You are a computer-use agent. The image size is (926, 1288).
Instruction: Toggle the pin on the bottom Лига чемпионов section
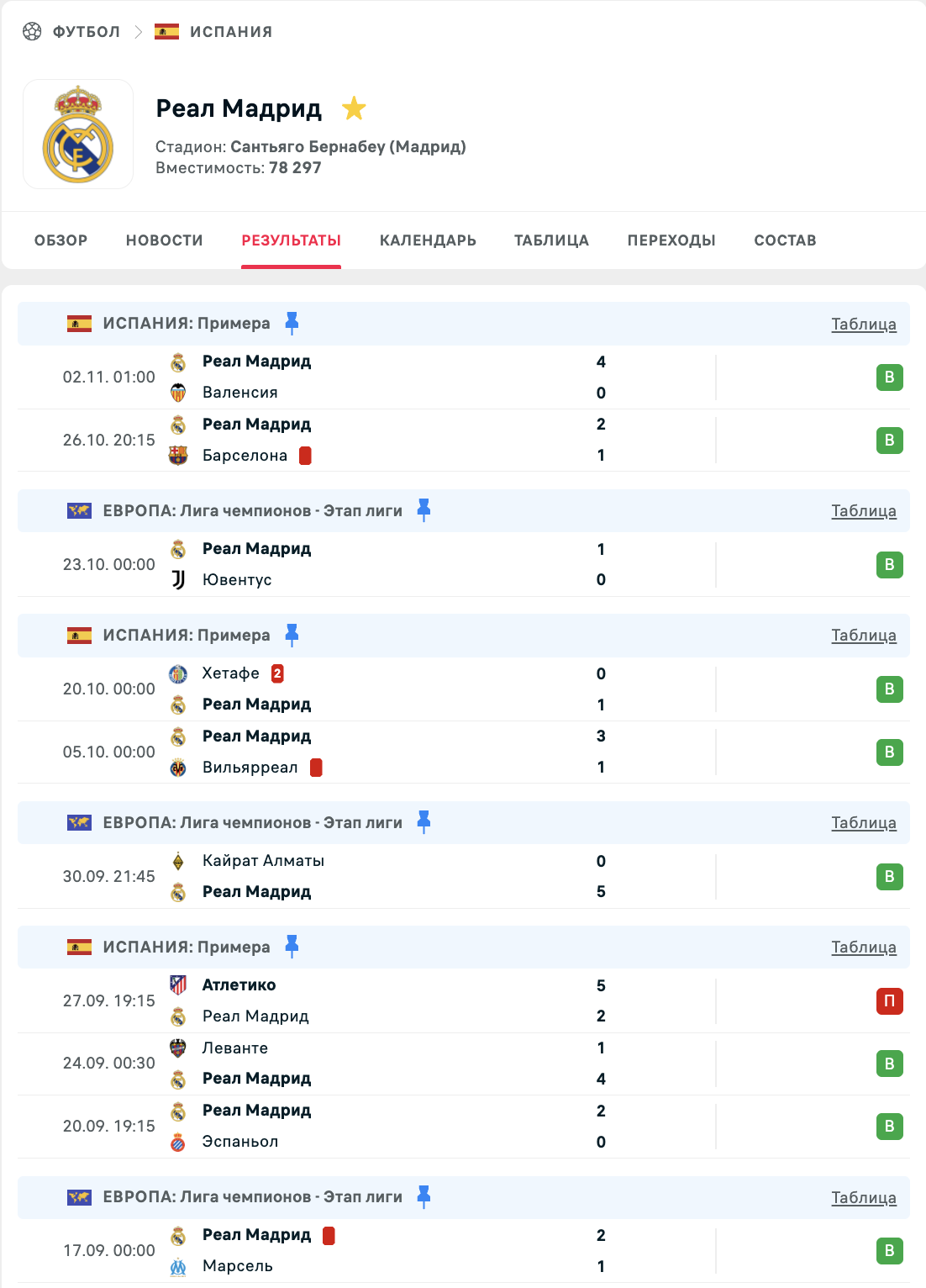[x=424, y=1196]
